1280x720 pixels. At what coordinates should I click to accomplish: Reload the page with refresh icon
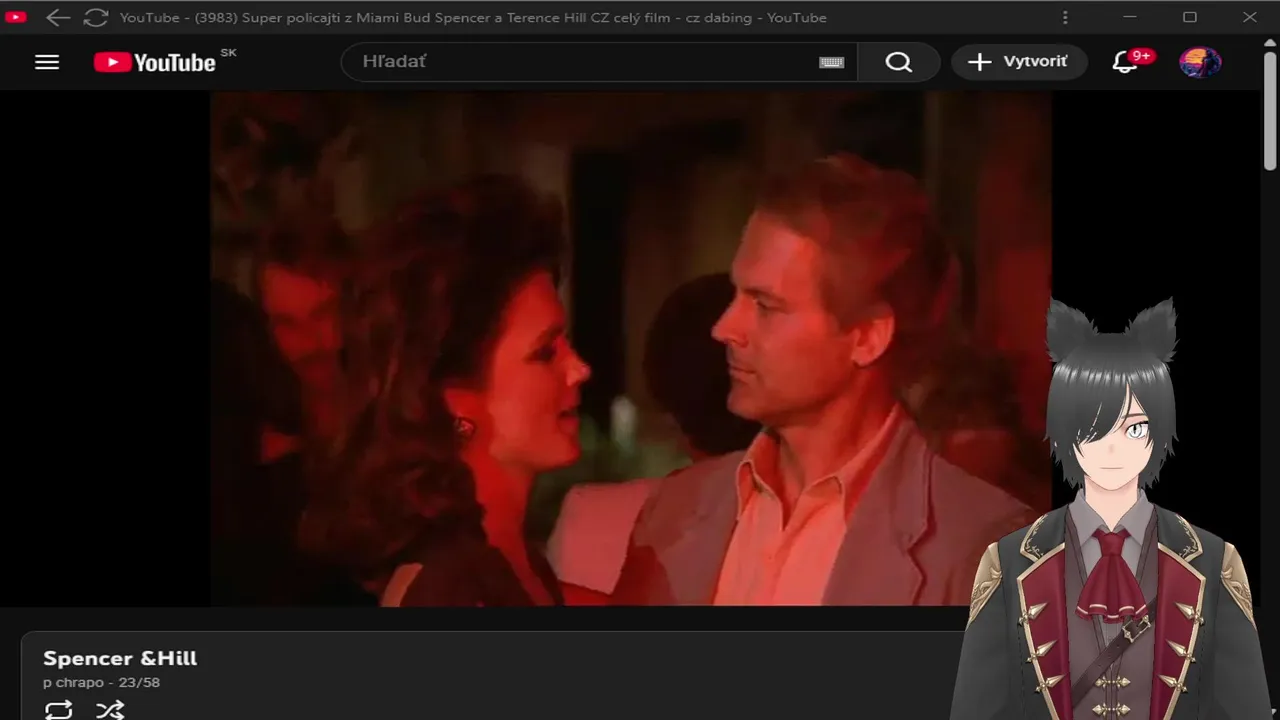(96, 17)
